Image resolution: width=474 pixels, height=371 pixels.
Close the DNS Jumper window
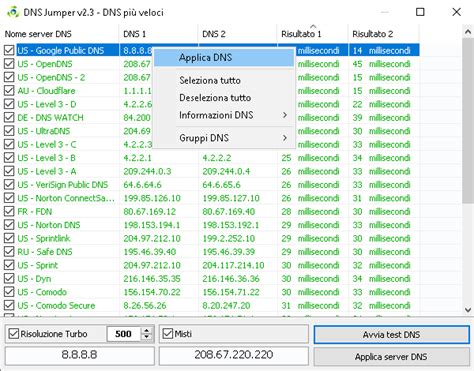(456, 12)
